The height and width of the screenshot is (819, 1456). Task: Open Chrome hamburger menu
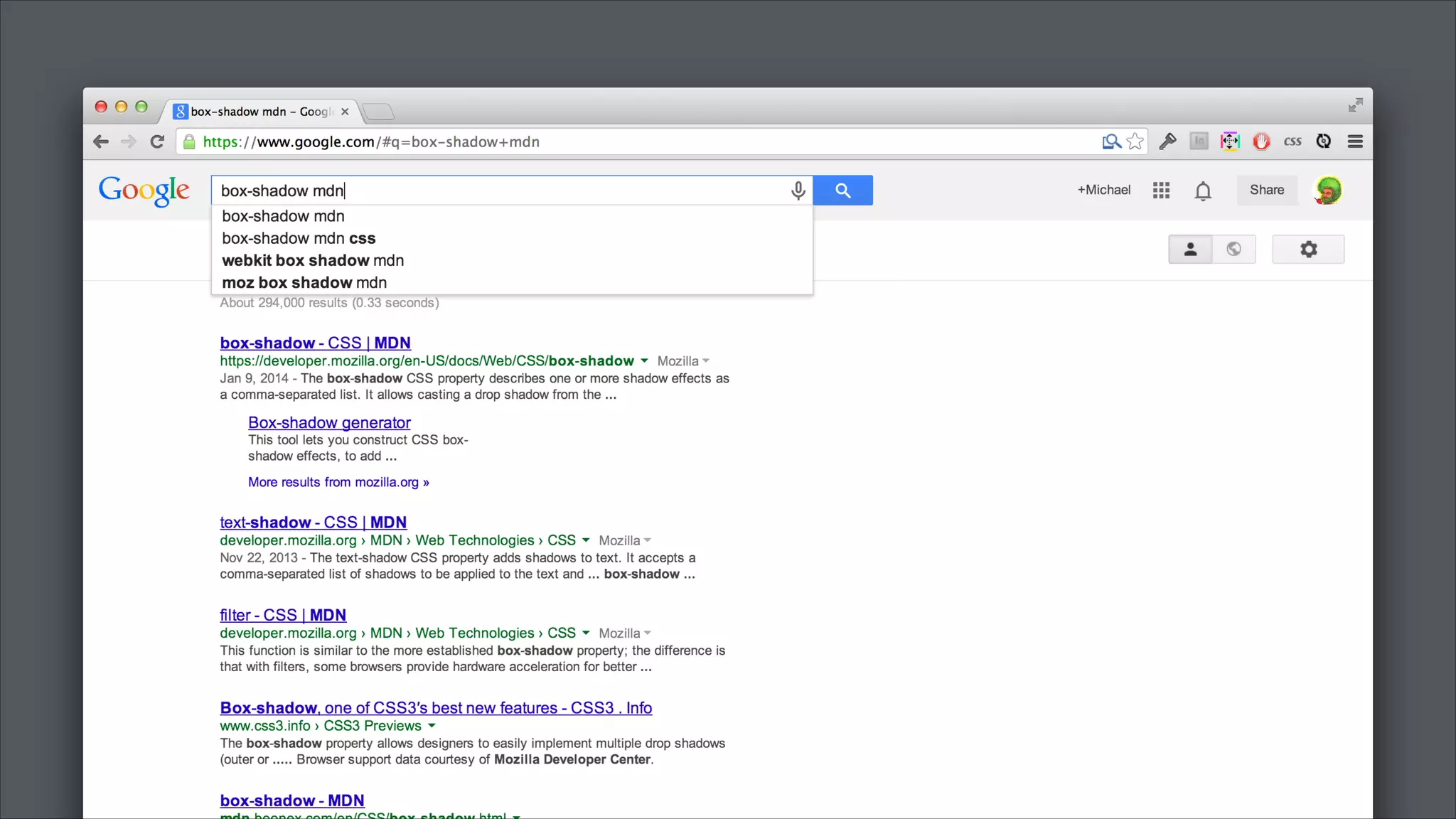click(x=1355, y=141)
